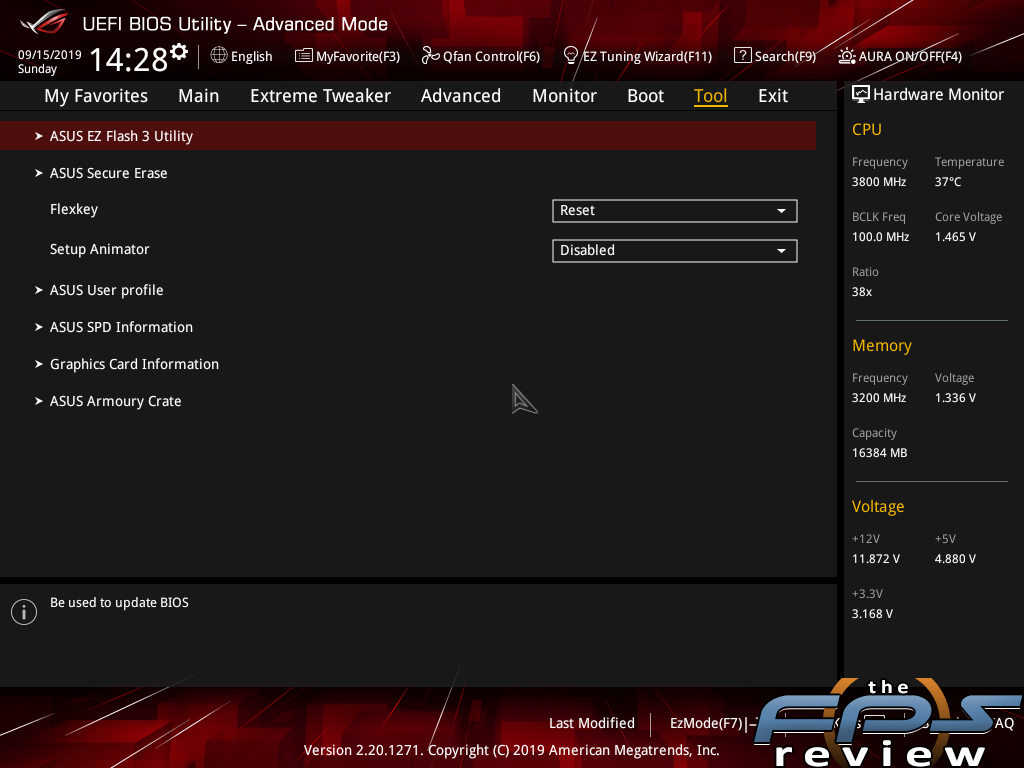Expand ASUS Armoury Crate submenu
Screen dimensions: 1024x768
coord(116,401)
